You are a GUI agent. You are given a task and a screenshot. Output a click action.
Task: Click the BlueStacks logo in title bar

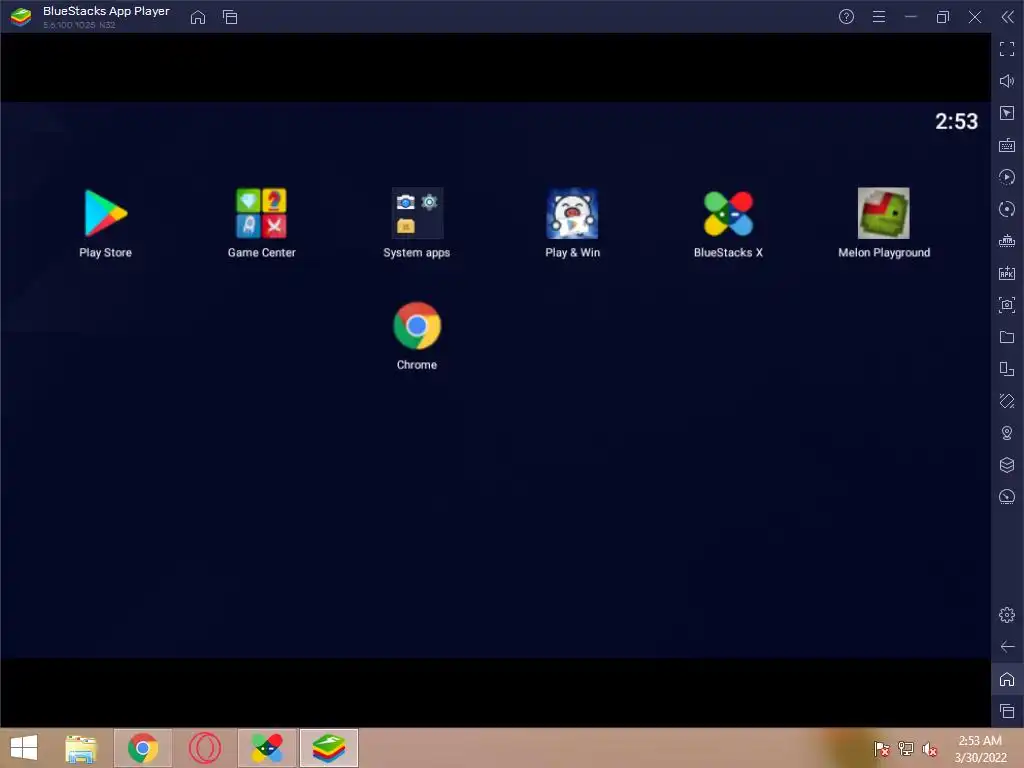point(21,17)
